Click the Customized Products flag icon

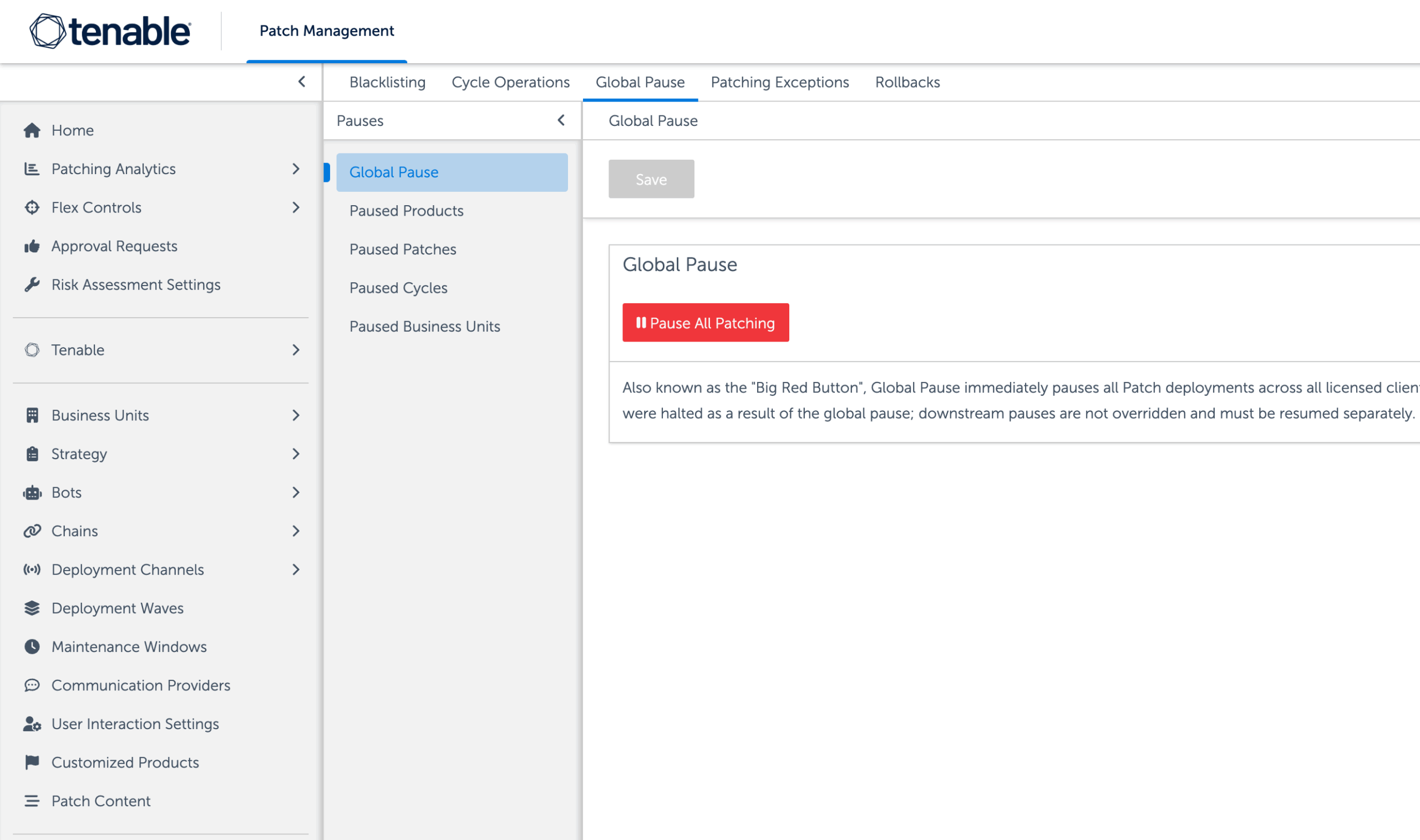coord(32,762)
